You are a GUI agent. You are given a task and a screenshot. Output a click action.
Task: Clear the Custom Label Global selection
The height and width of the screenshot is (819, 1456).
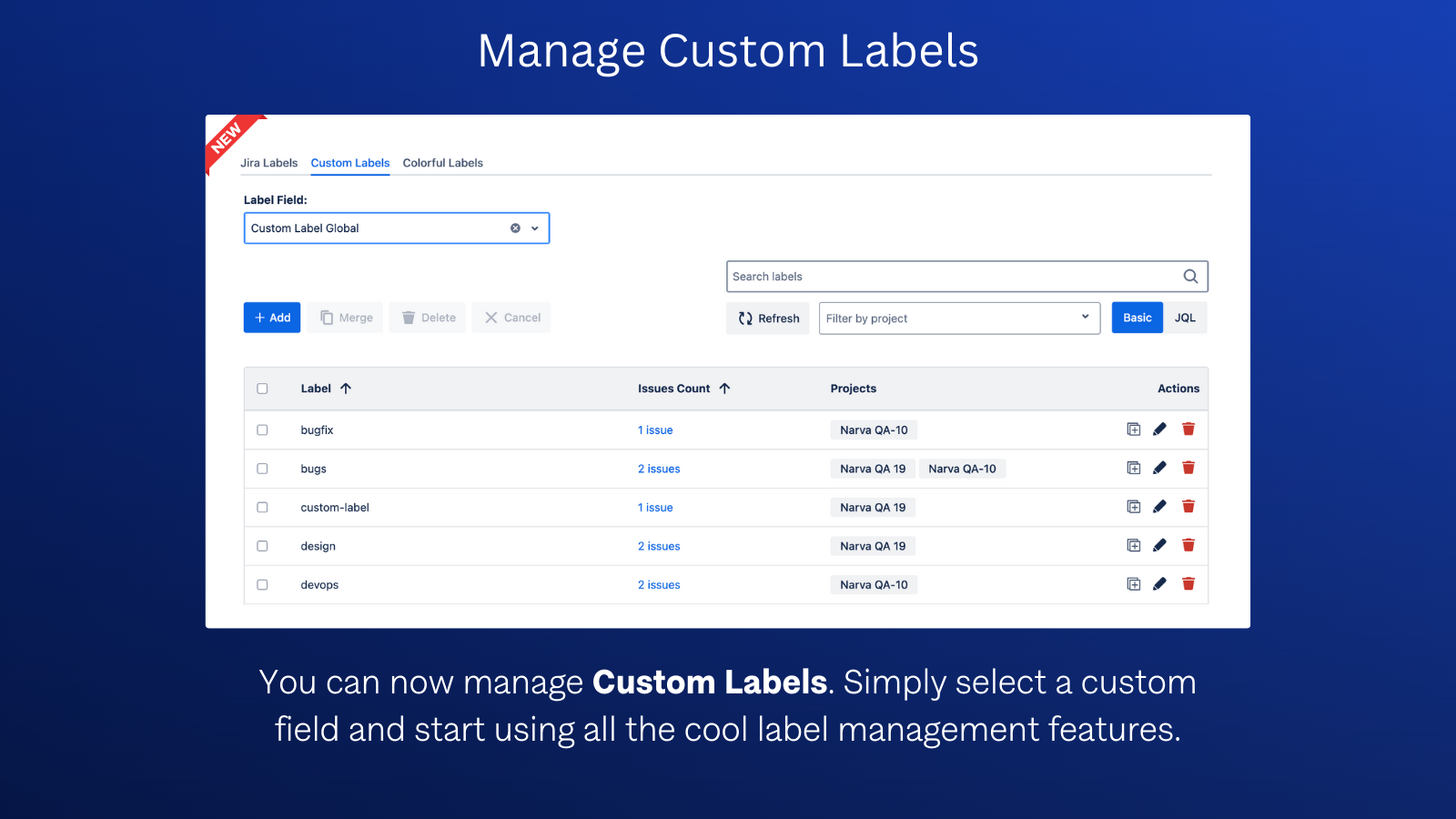point(515,228)
